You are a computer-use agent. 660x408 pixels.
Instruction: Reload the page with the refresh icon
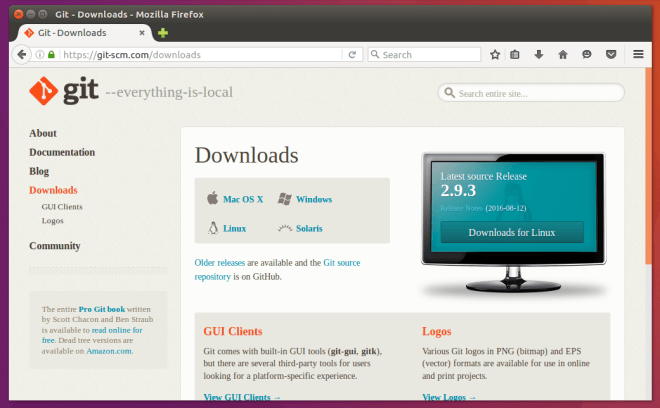[352, 55]
